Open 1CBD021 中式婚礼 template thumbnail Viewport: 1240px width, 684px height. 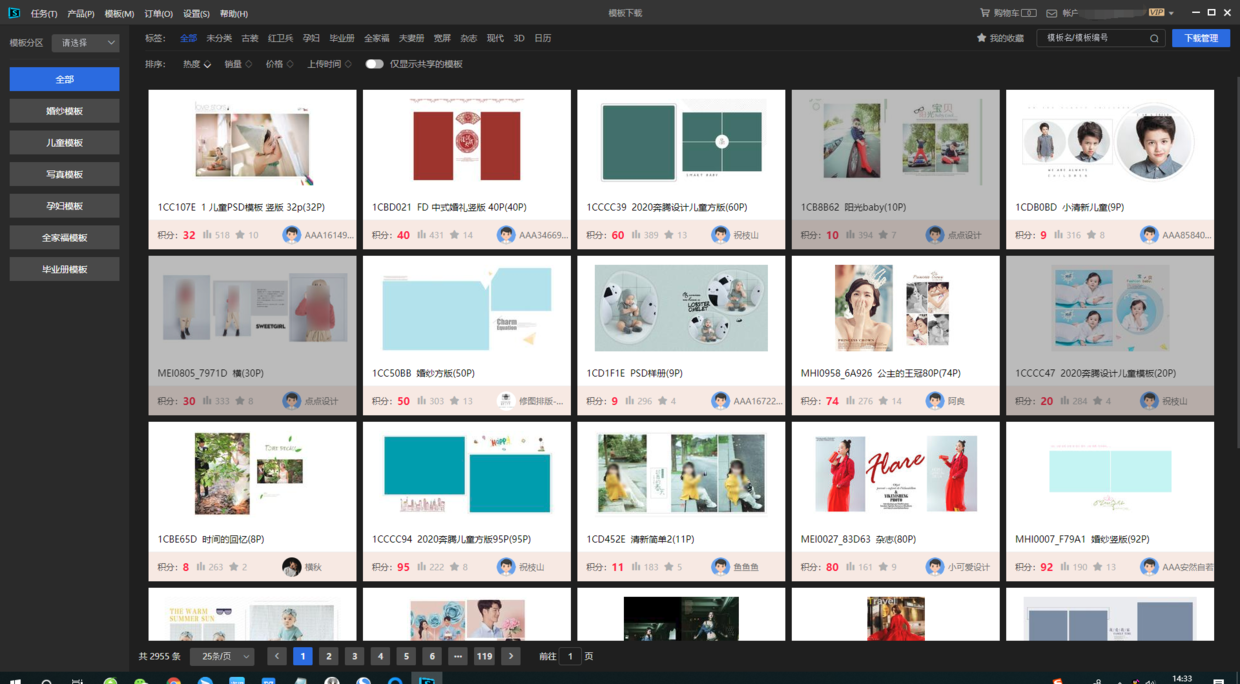point(467,143)
